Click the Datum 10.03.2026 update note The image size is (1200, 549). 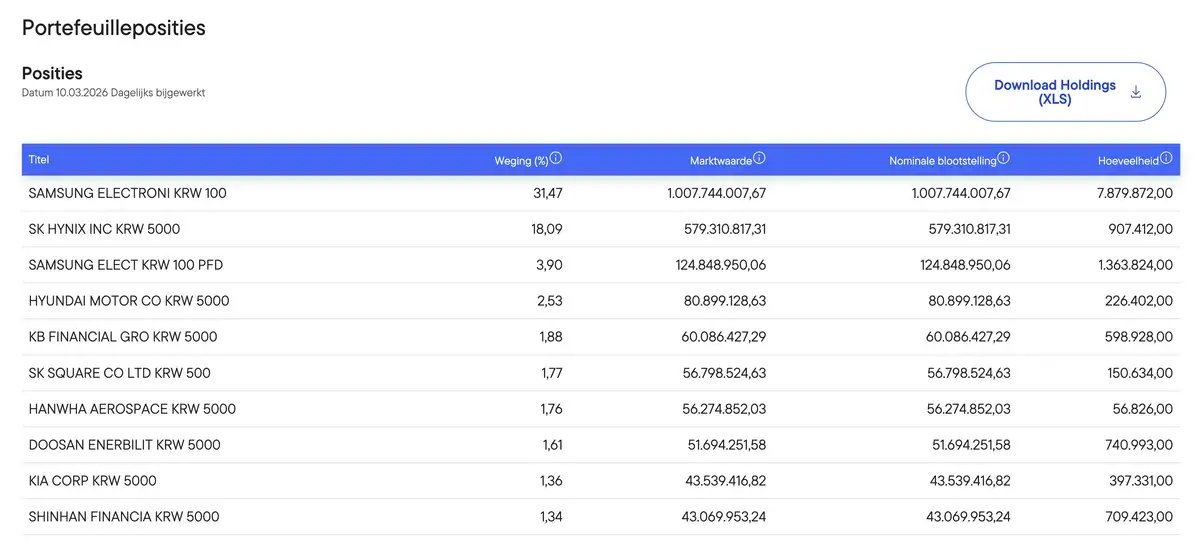tap(114, 93)
